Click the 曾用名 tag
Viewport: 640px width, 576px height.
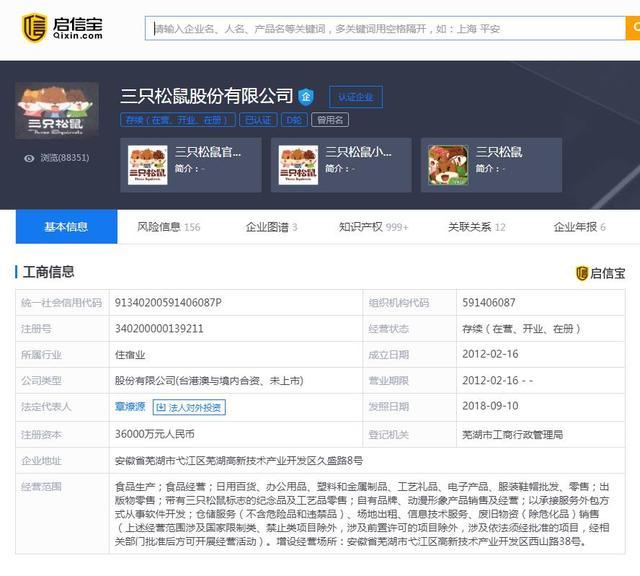330,120
